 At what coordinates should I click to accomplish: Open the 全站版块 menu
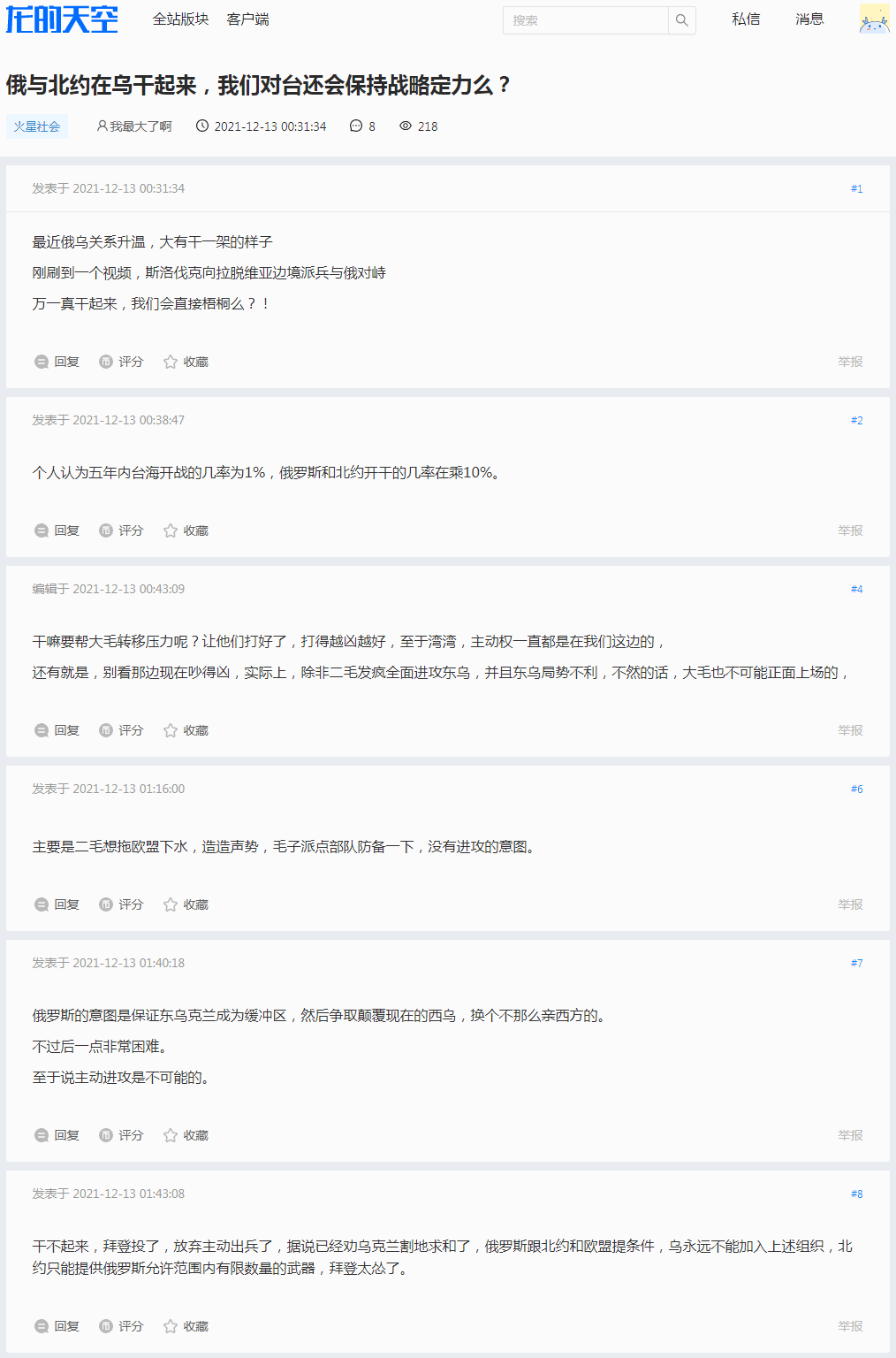(x=180, y=19)
